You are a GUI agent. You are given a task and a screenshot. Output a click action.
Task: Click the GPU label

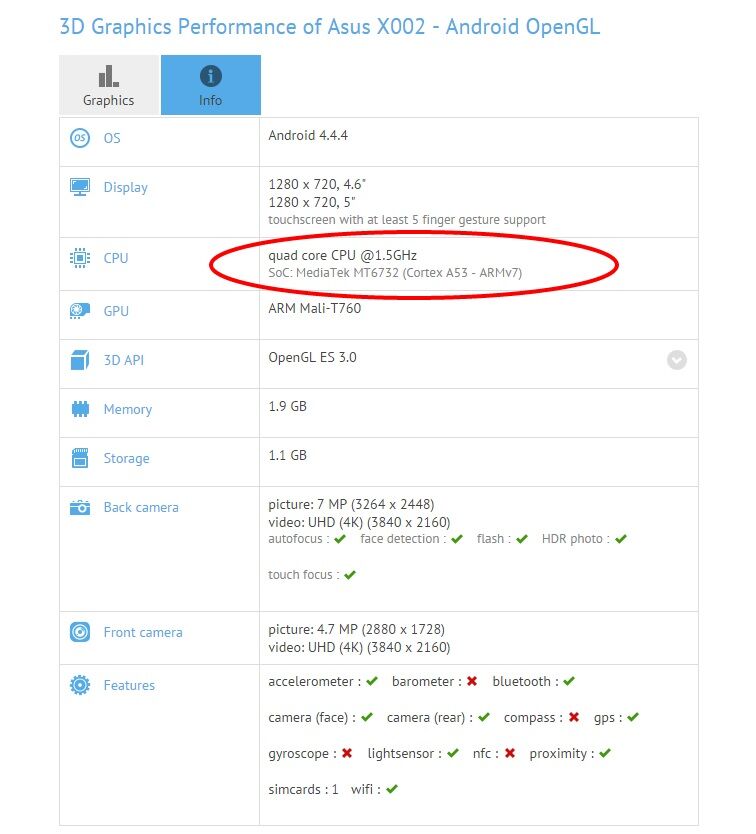click(x=116, y=311)
